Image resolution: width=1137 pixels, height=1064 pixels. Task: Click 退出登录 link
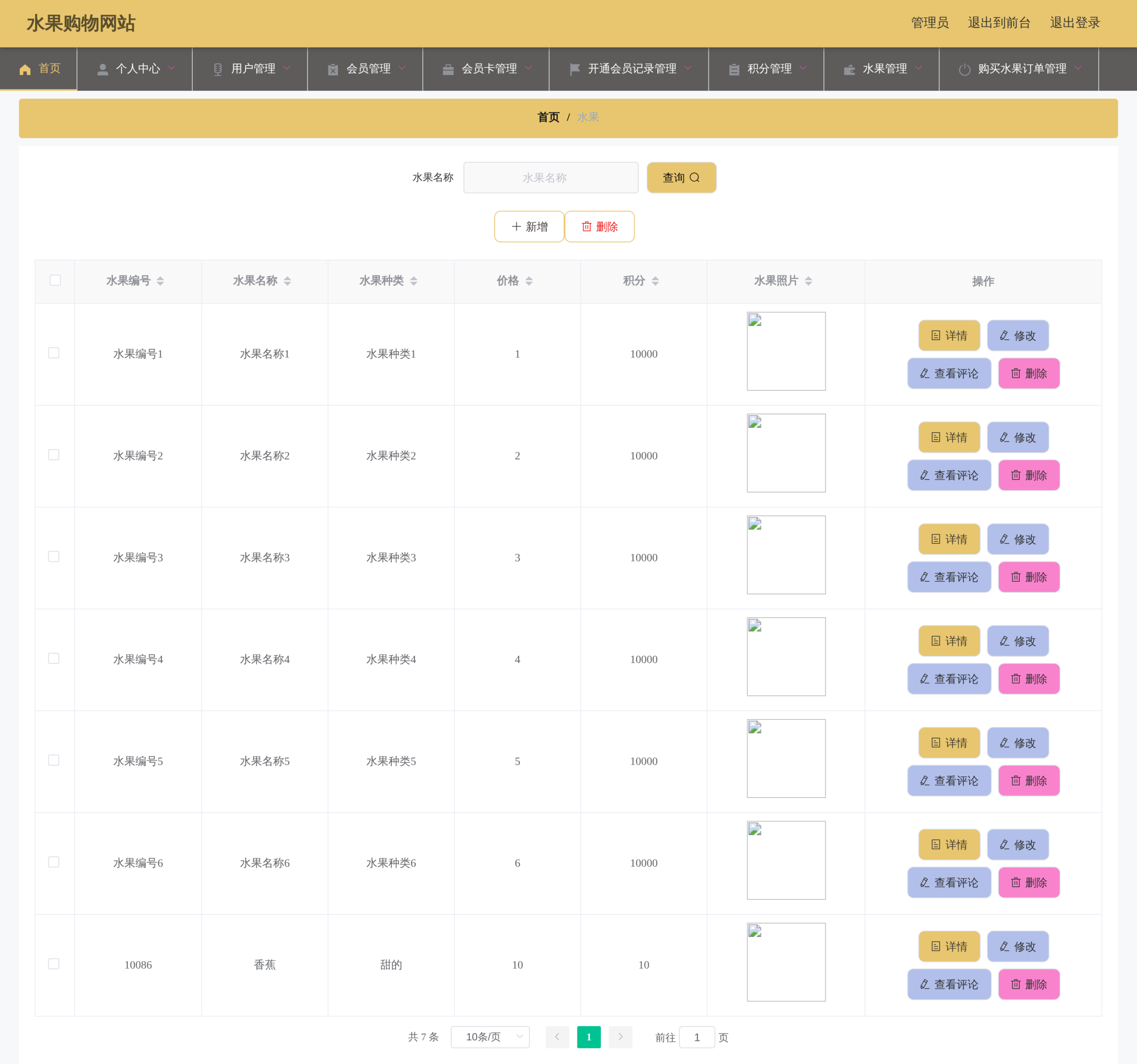1075,23
